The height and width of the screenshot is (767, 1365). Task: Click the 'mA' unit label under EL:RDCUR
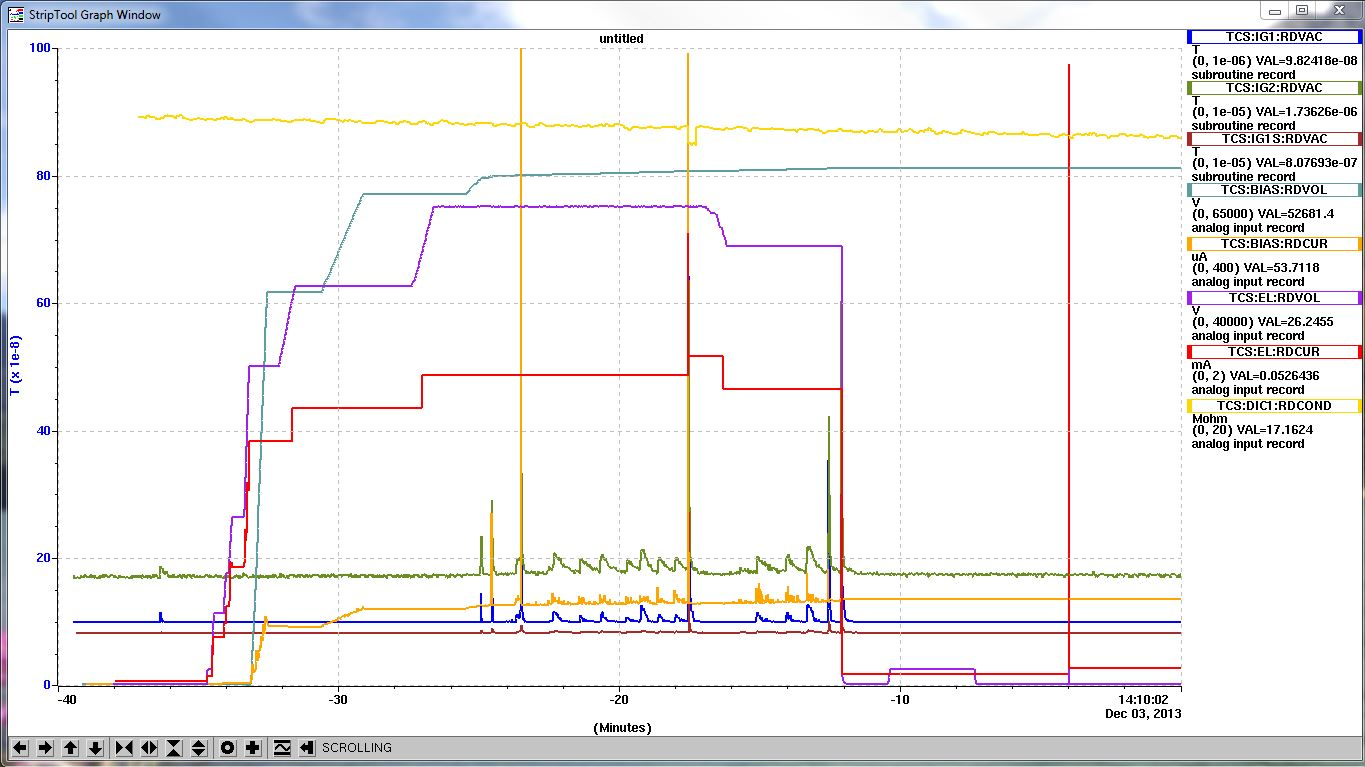(x=1200, y=365)
